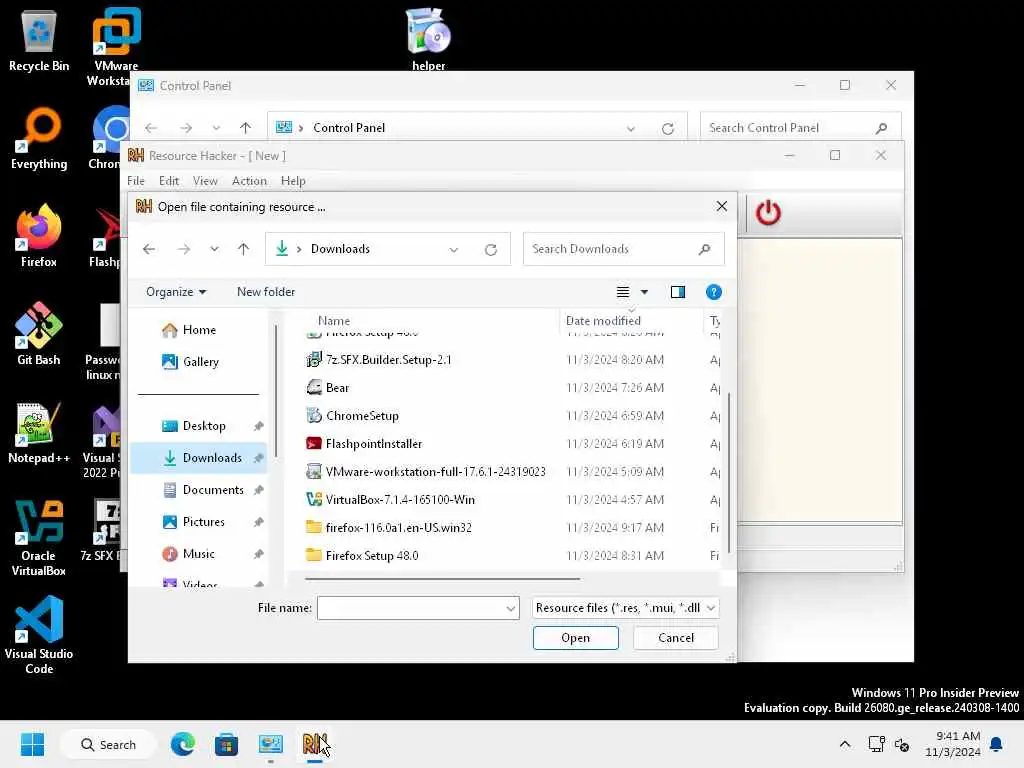Select VirtualBox-7.1.4-165100-Win file
The height and width of the screenshot is (768, 1024).
[391, 500]
